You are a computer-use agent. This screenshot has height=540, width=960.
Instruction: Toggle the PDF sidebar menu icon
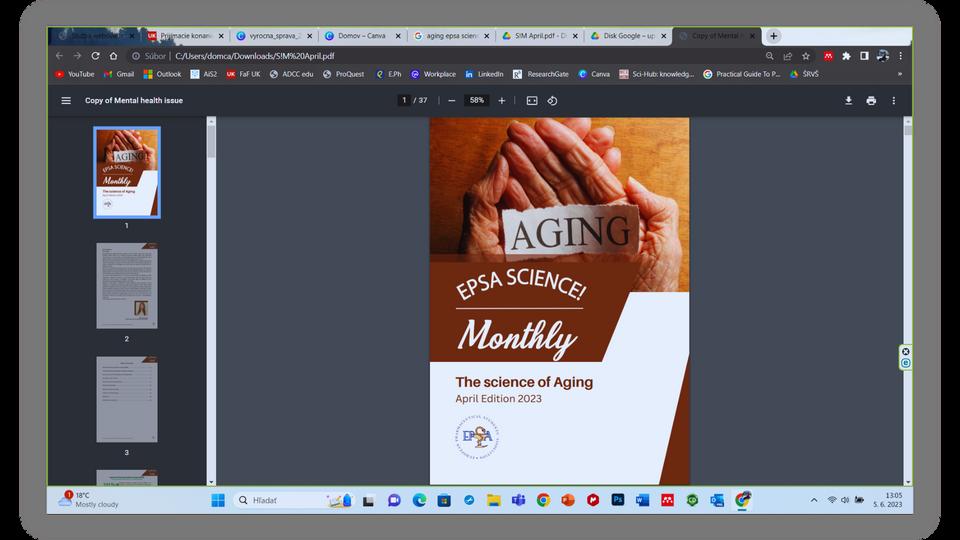tap(66, 100)
